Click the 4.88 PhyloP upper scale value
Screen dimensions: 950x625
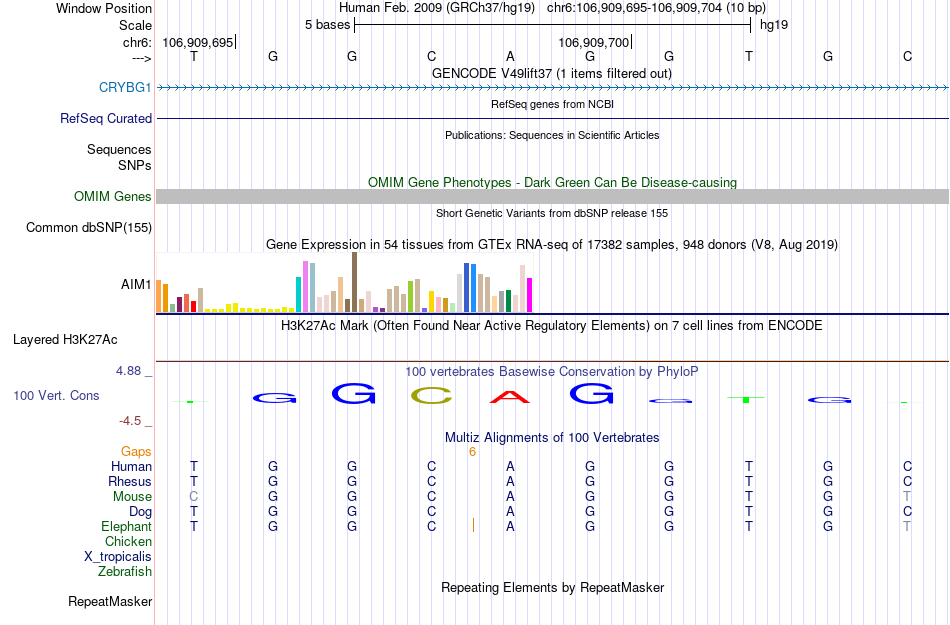pos(128,371)
